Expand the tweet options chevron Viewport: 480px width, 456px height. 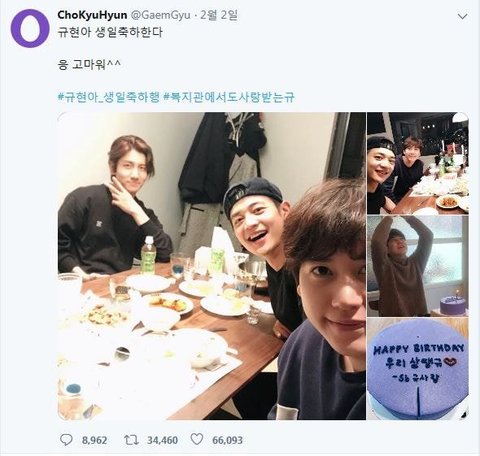tap(463, 16)
